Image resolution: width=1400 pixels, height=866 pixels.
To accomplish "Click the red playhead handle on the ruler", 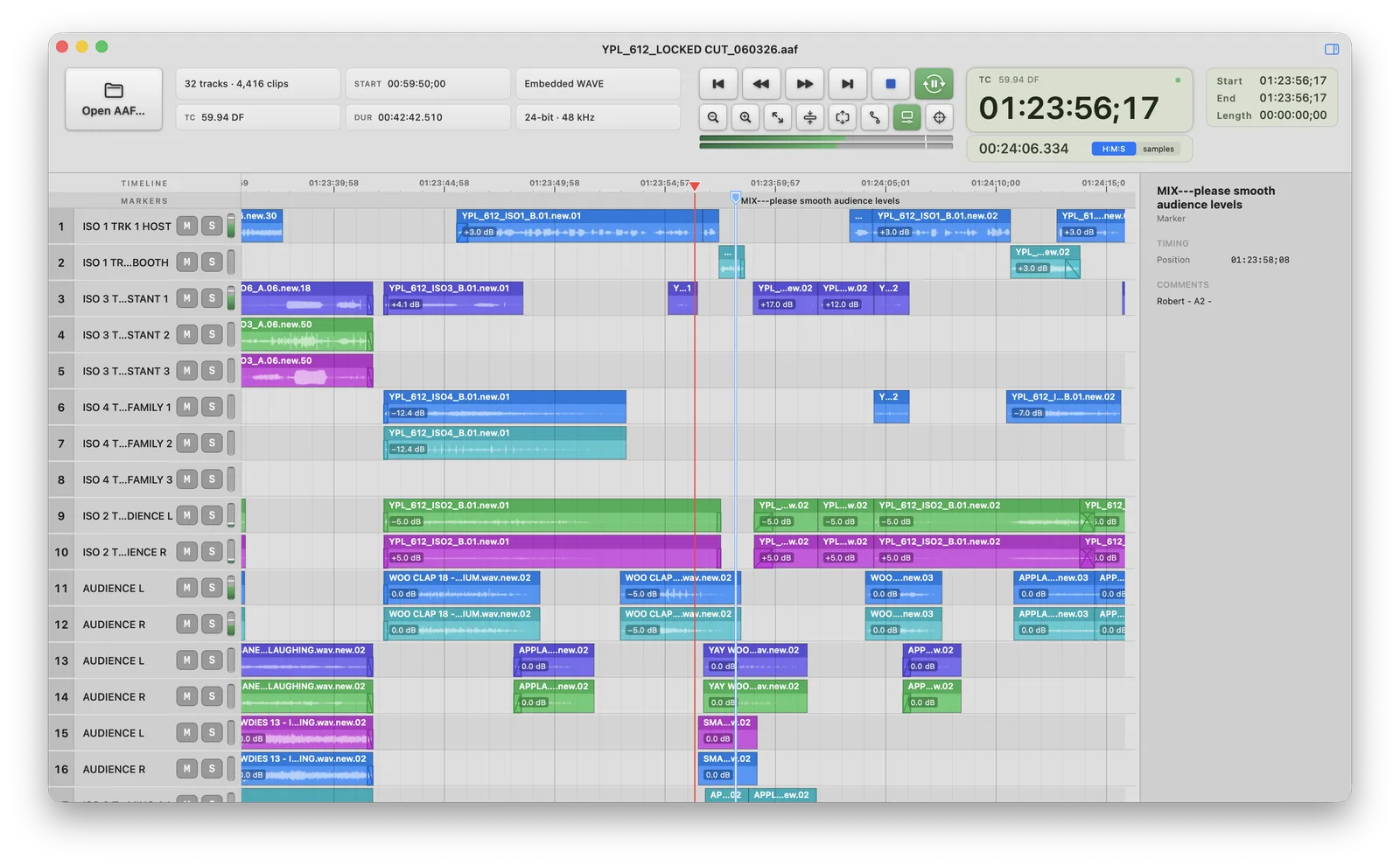I will pos(695,185).
